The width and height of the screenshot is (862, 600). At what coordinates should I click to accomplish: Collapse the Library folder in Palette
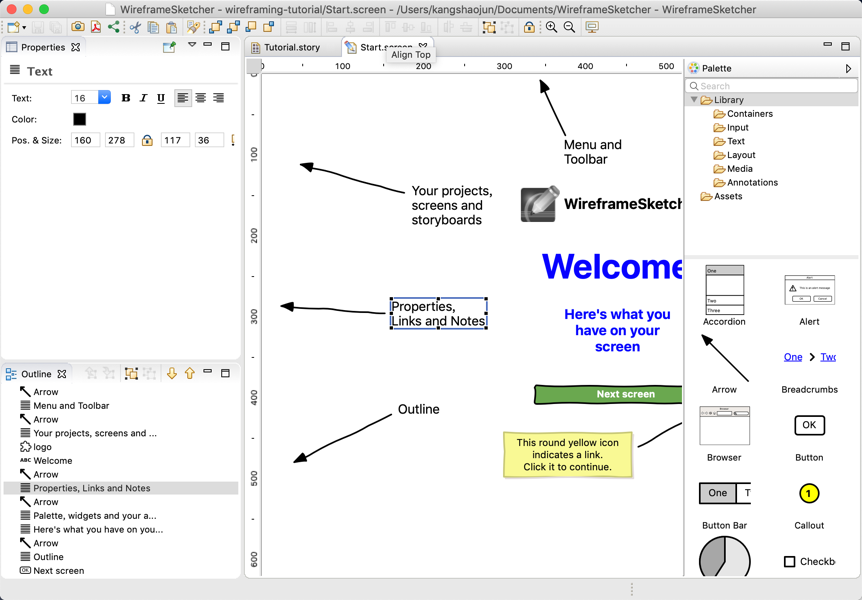point(694,100)
